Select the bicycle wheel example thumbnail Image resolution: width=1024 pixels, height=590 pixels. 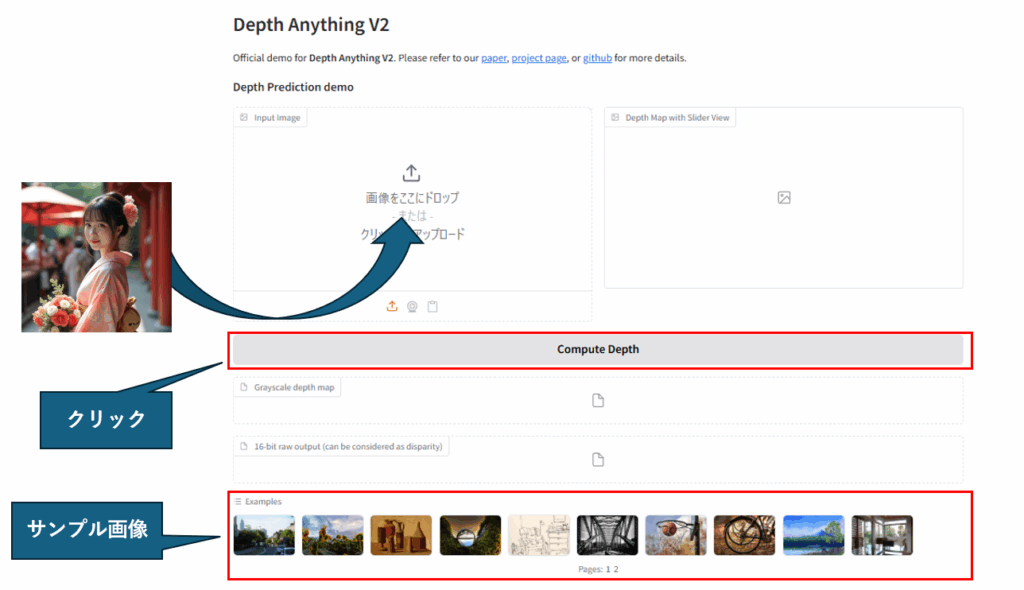click(744, 535)
